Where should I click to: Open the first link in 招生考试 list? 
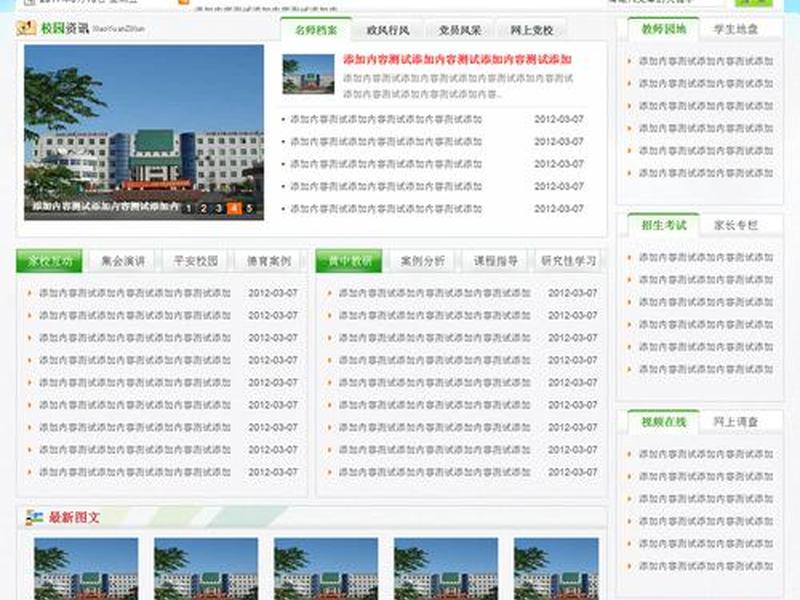point(706,258)
